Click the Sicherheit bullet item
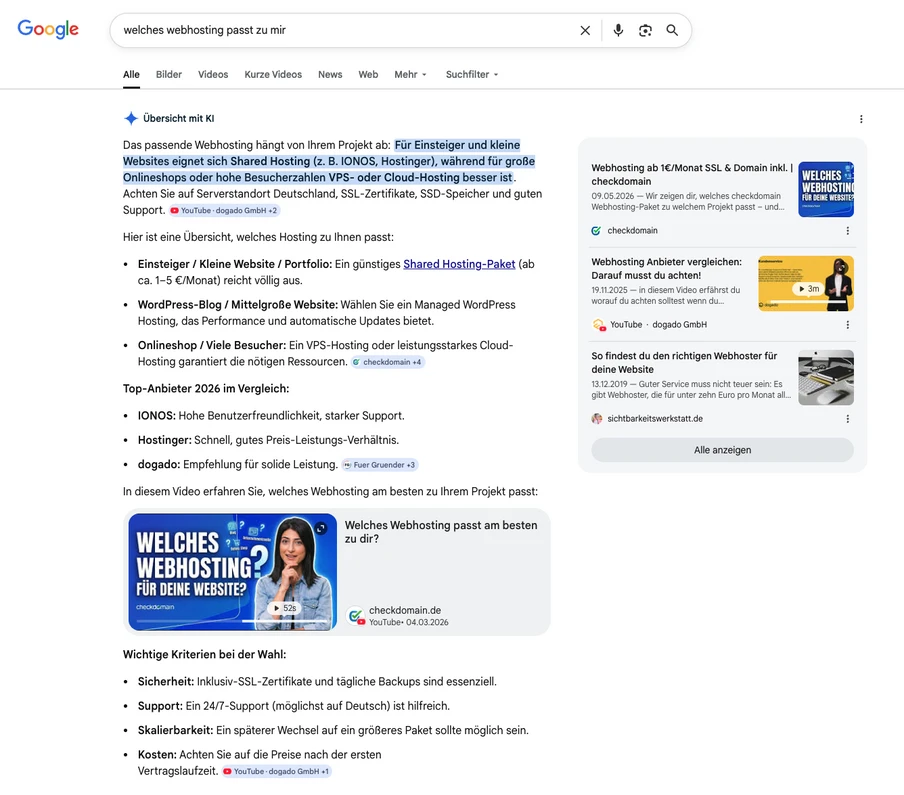Image resolution: width=904 pixels, height=795 pixels. (317, 681)
